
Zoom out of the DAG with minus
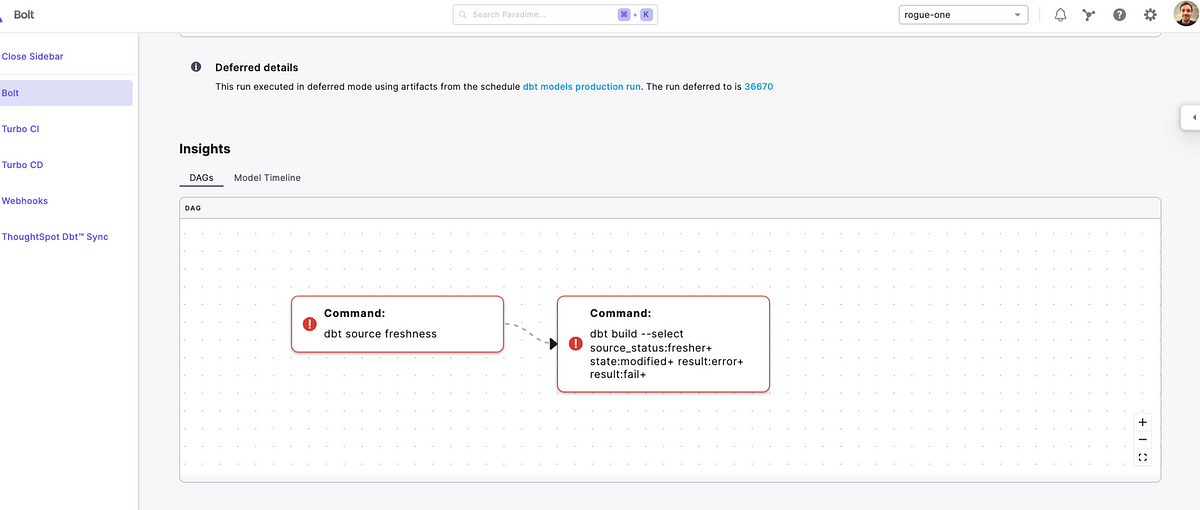(x=1143, y=440)
